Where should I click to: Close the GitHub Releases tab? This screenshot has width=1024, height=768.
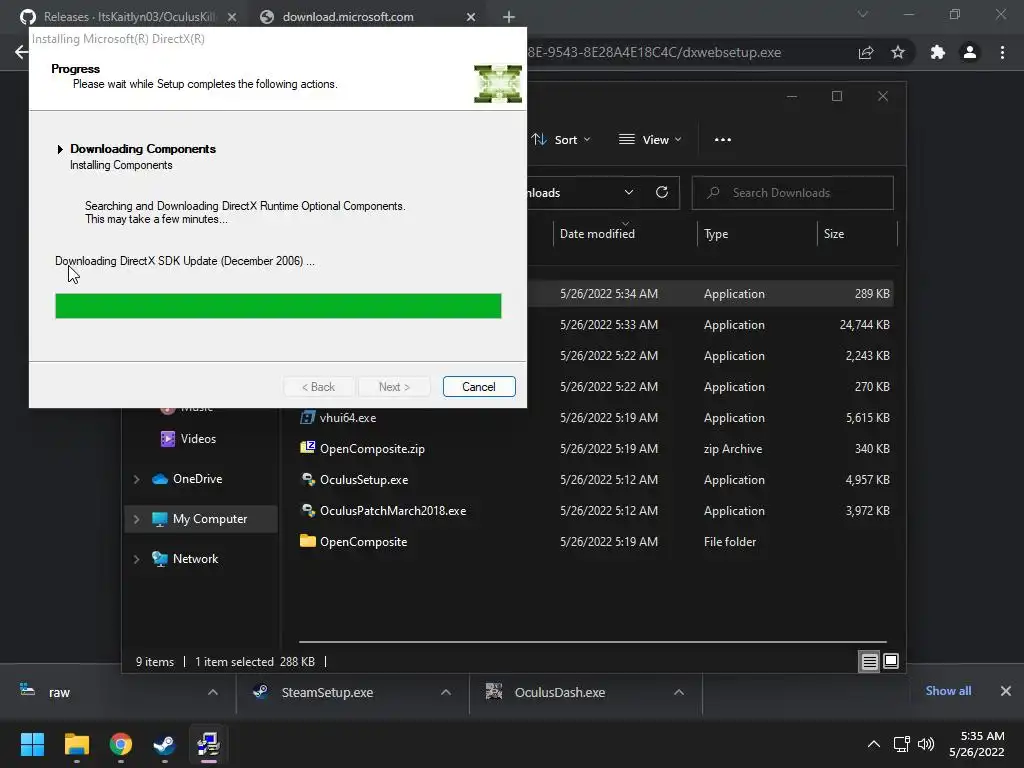coord(232,17)
